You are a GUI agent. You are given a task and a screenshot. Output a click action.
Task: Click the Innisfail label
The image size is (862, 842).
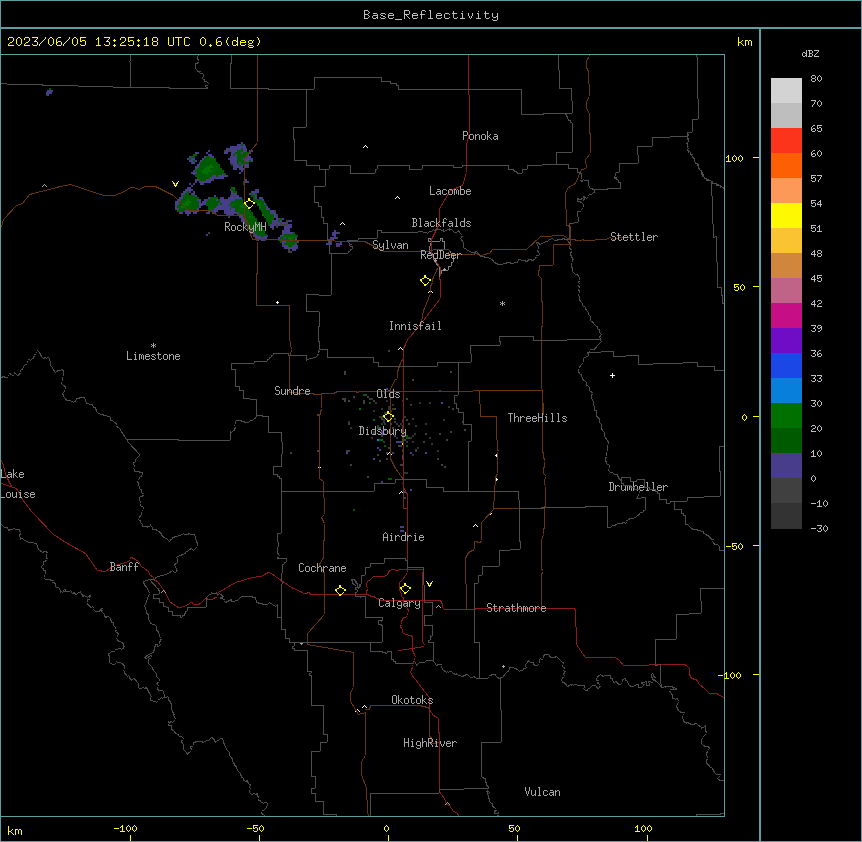(x=415, y=326)
